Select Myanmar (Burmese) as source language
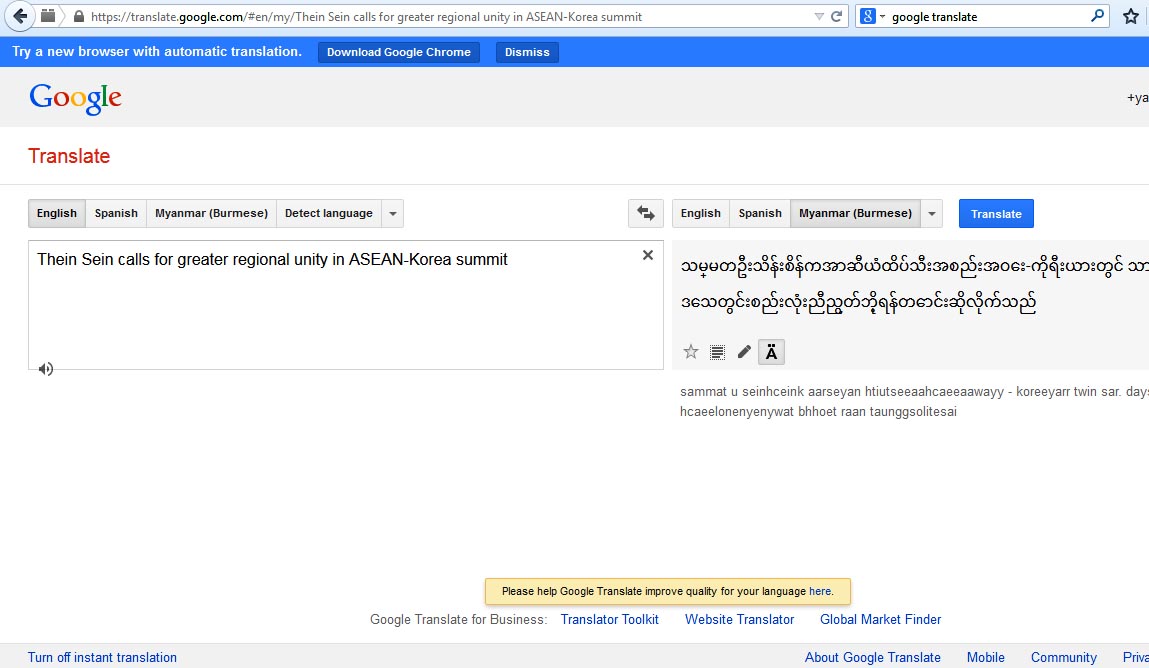Viewport: 1149px width, 668px height. [211, 213]
